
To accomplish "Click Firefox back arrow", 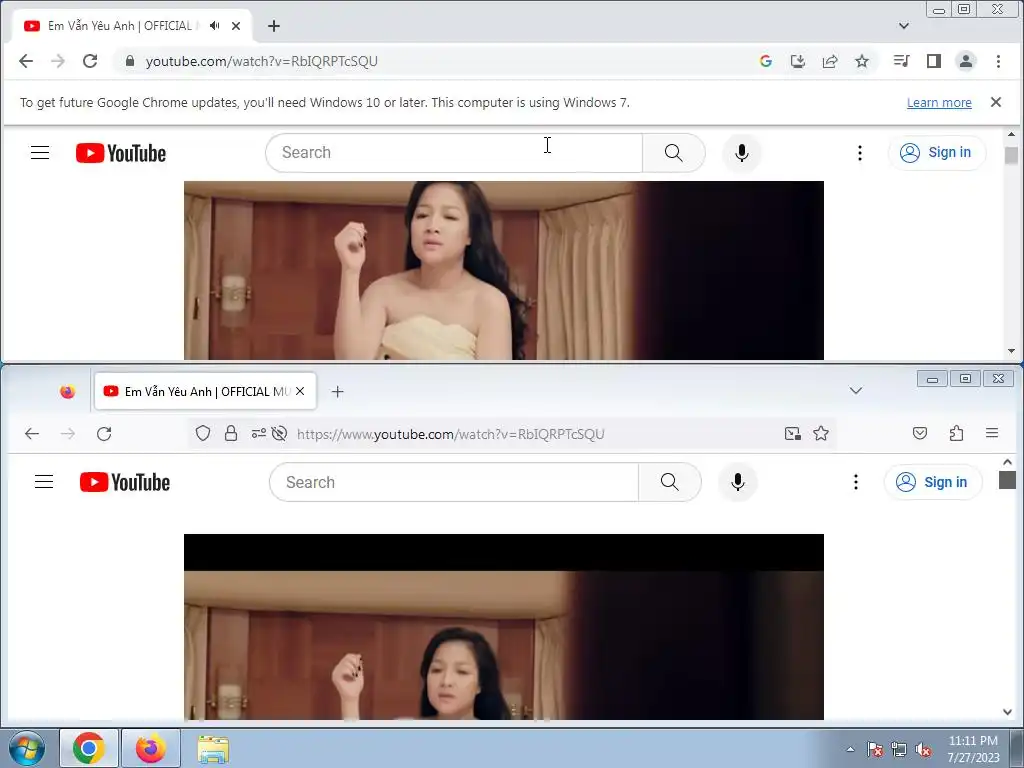I will click(x=32, y=434).
